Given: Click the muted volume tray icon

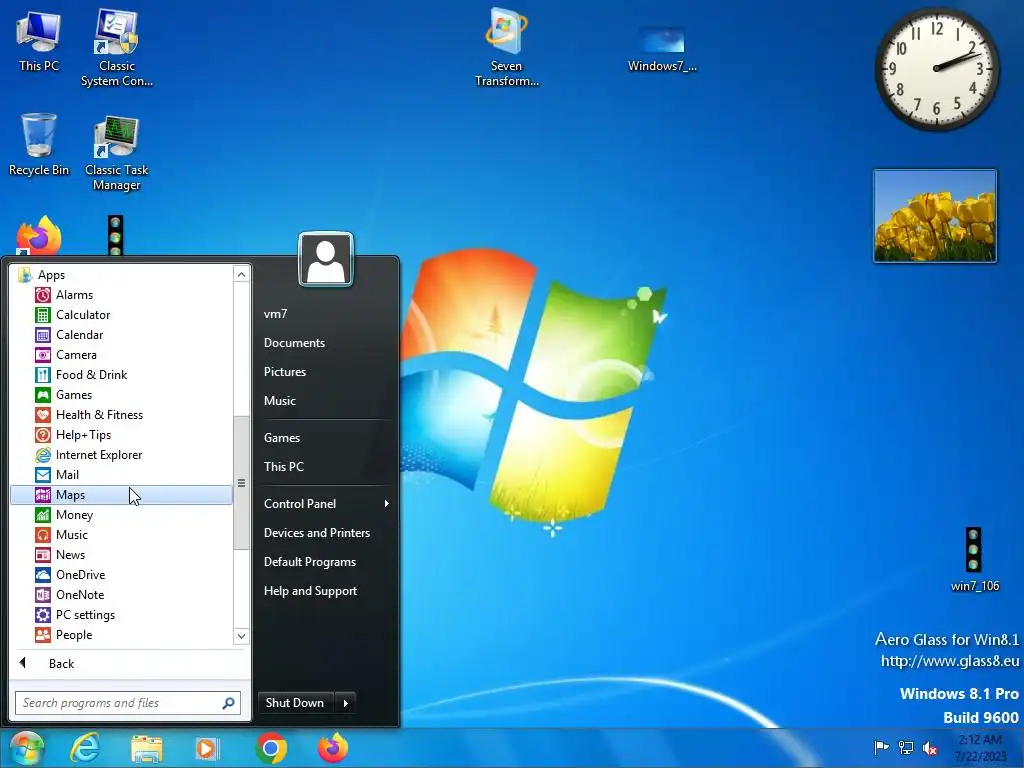Looking at the screenshot, I should (930, 748).
